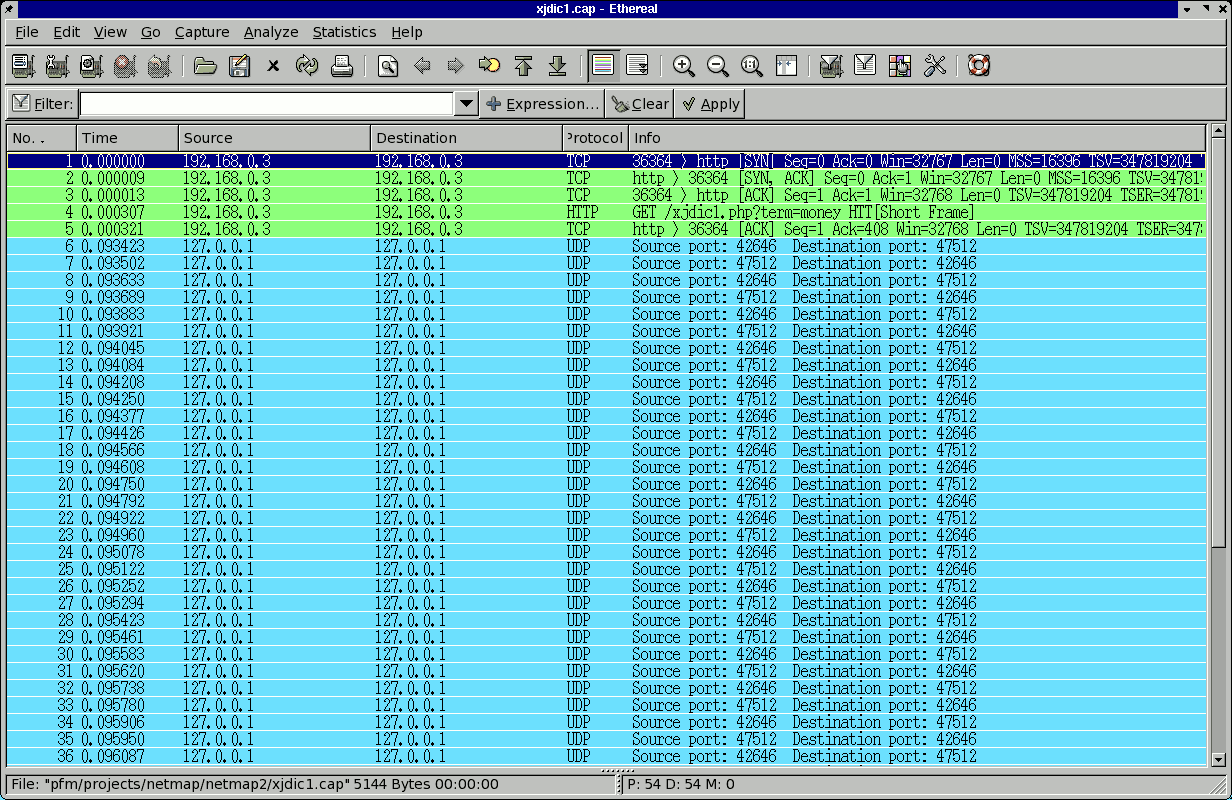Open Preferences tools icon in toolbar
The width and height of the screenshot is (1232, 800).
(935, 66)
